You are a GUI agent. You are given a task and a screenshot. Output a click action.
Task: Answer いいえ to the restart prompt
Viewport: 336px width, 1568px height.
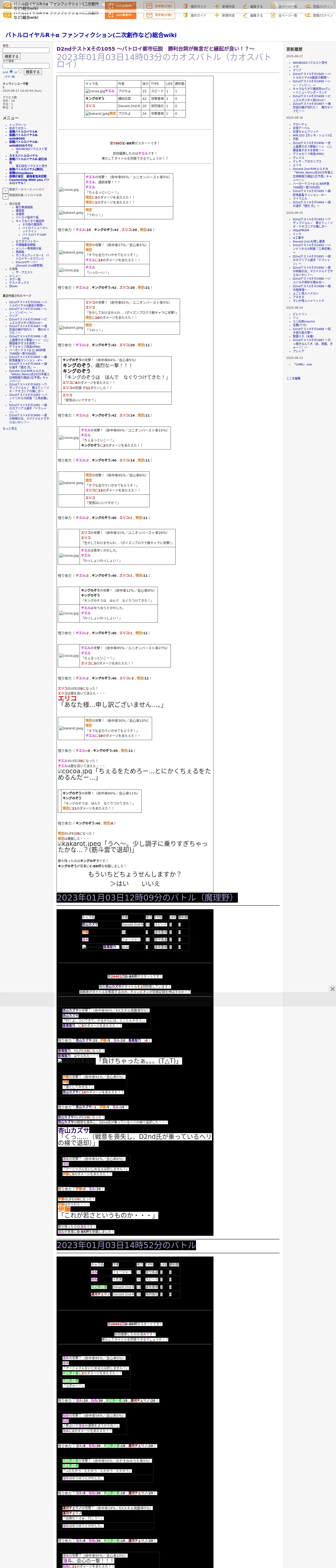pyautogui.click(x=151, y=884)
